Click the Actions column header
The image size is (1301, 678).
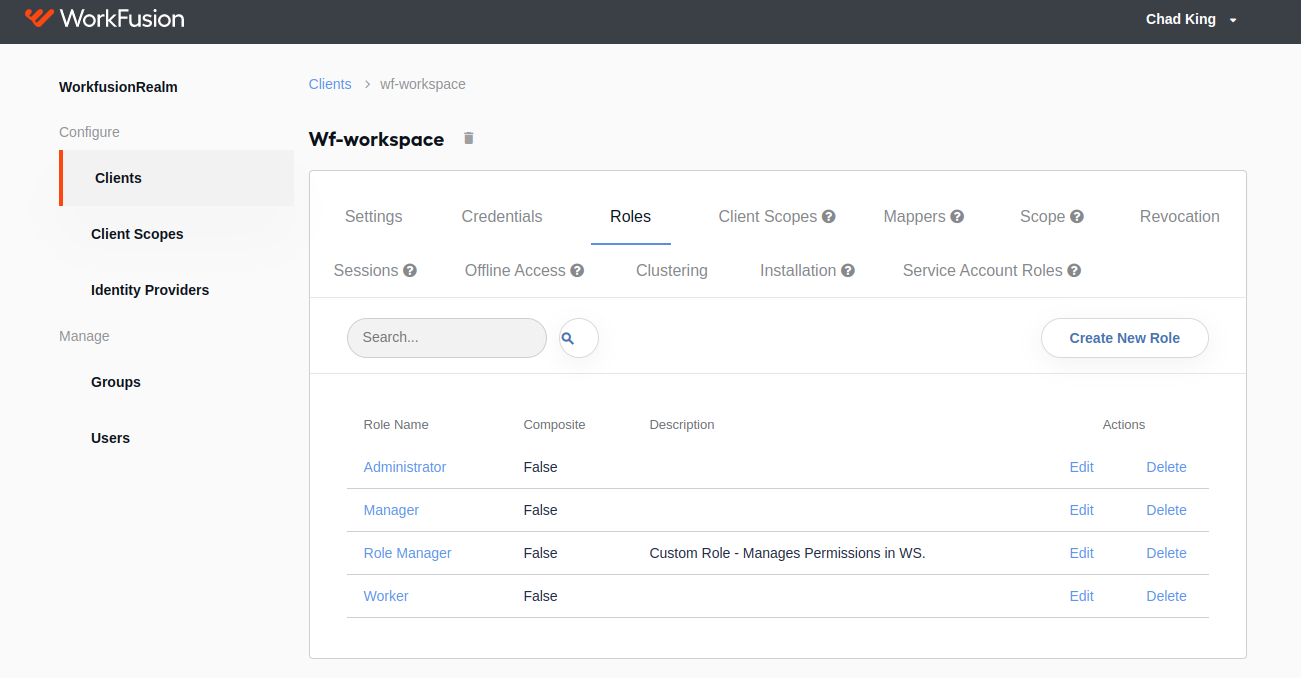(1124, 425)
